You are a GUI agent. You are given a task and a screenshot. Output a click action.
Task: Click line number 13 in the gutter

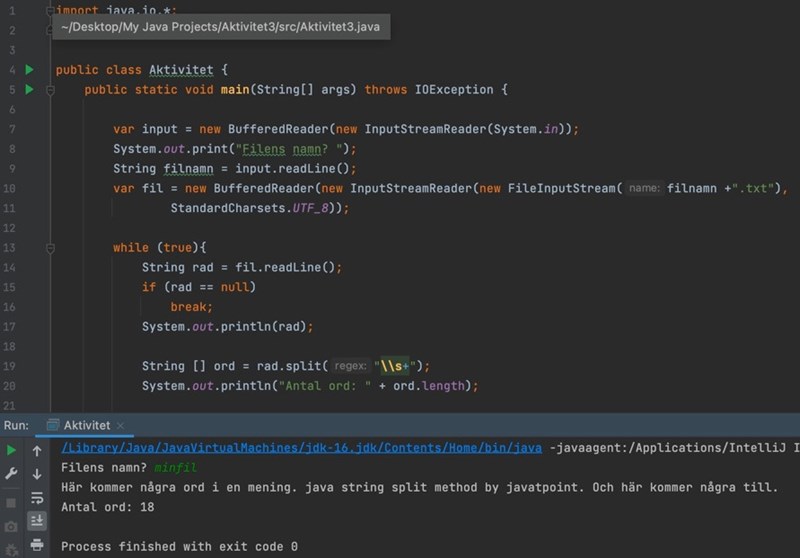tap(9, 247)
